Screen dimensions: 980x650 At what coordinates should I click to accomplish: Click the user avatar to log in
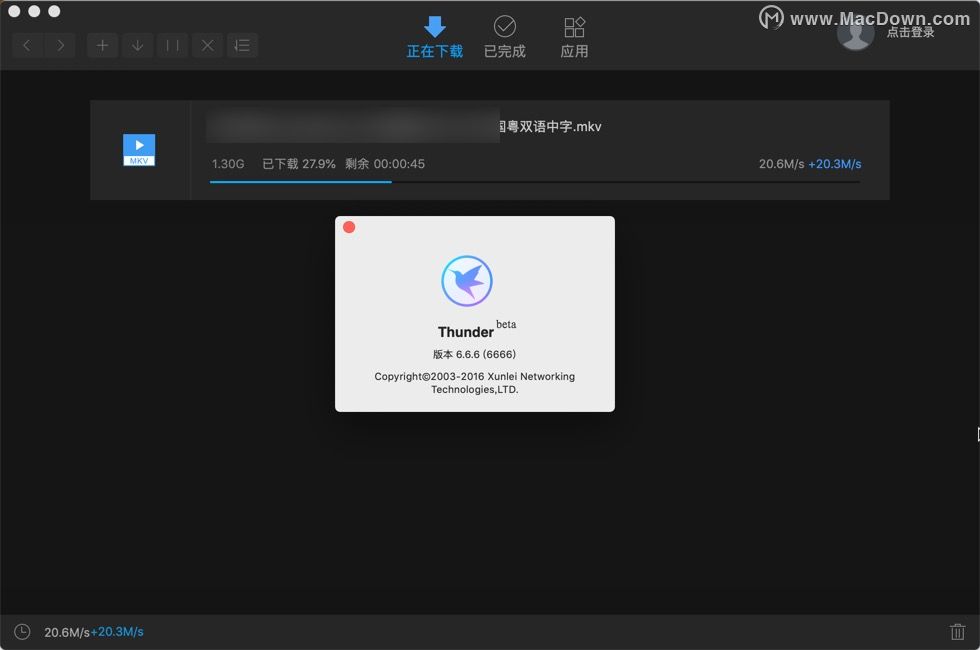pyautogui.click(x=856, y=32)
